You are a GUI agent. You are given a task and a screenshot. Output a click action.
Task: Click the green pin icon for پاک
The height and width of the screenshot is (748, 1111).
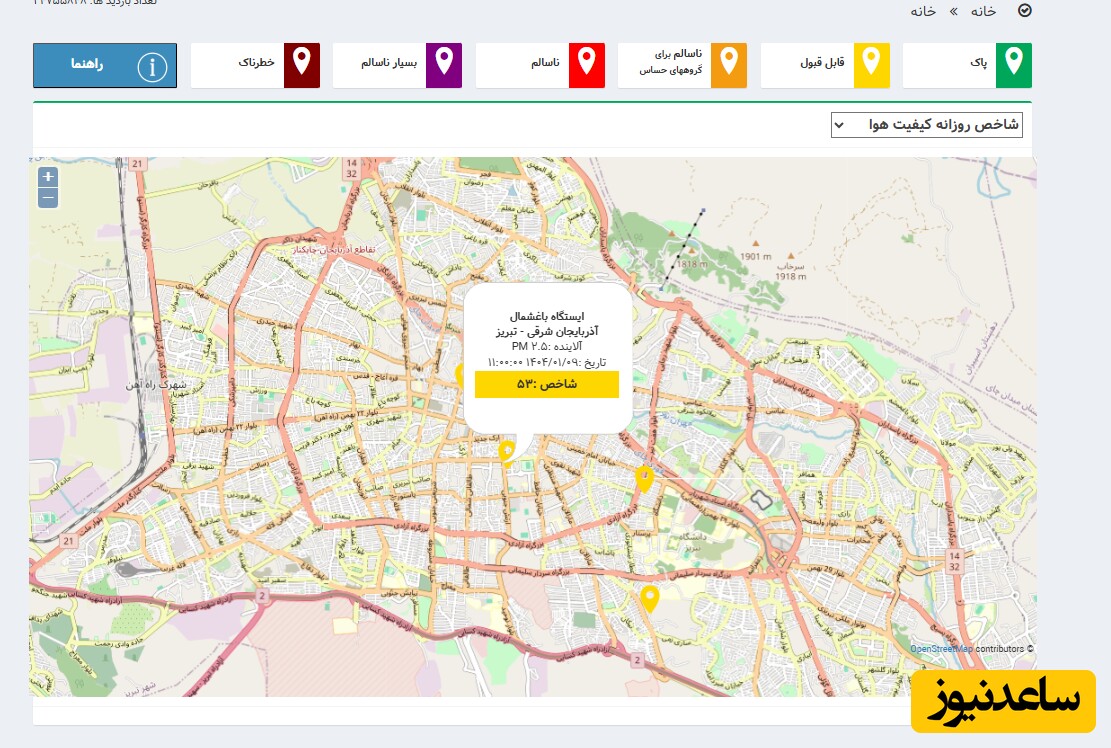[1014, 65]
